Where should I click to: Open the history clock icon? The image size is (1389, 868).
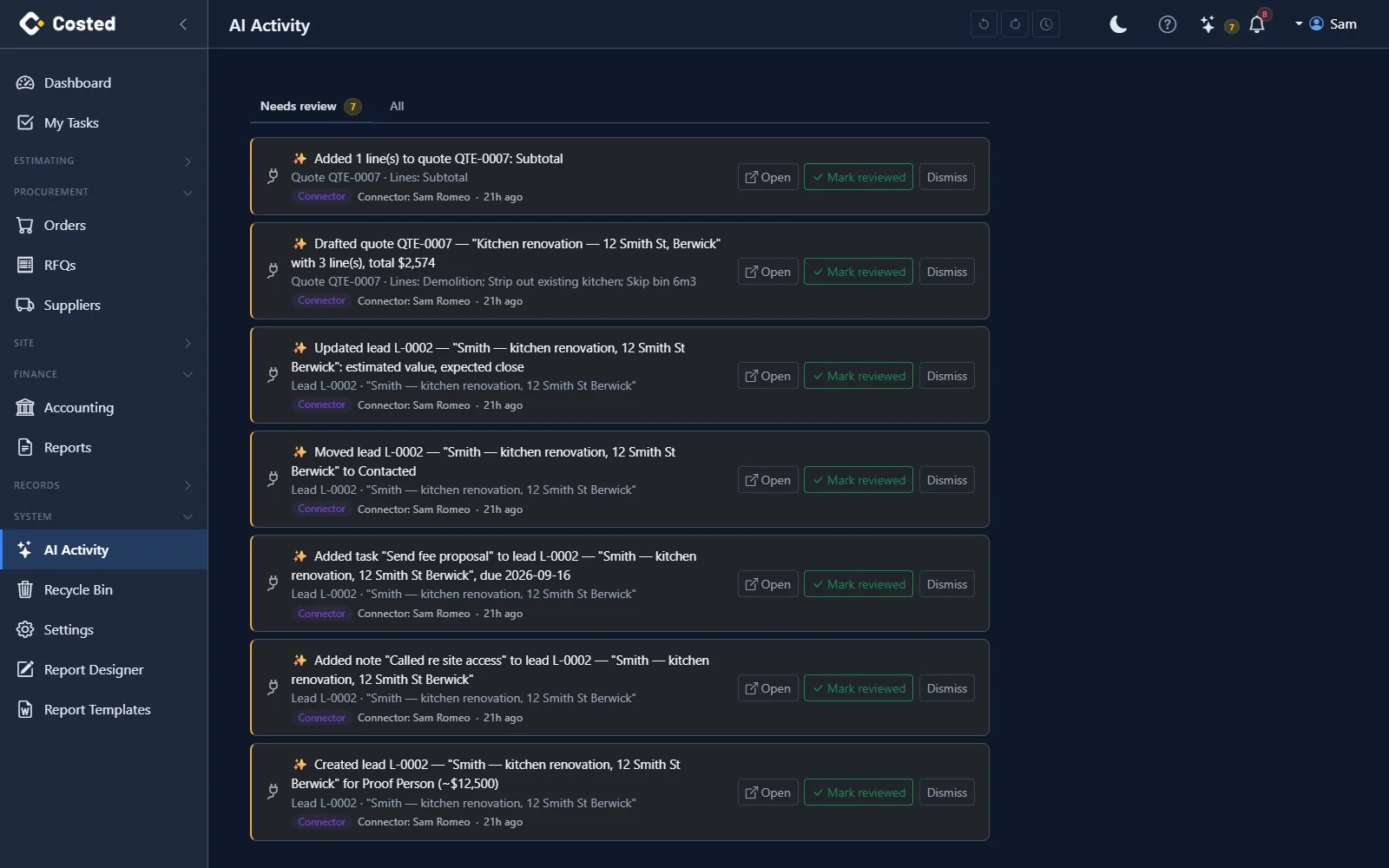click(1046, 24)
